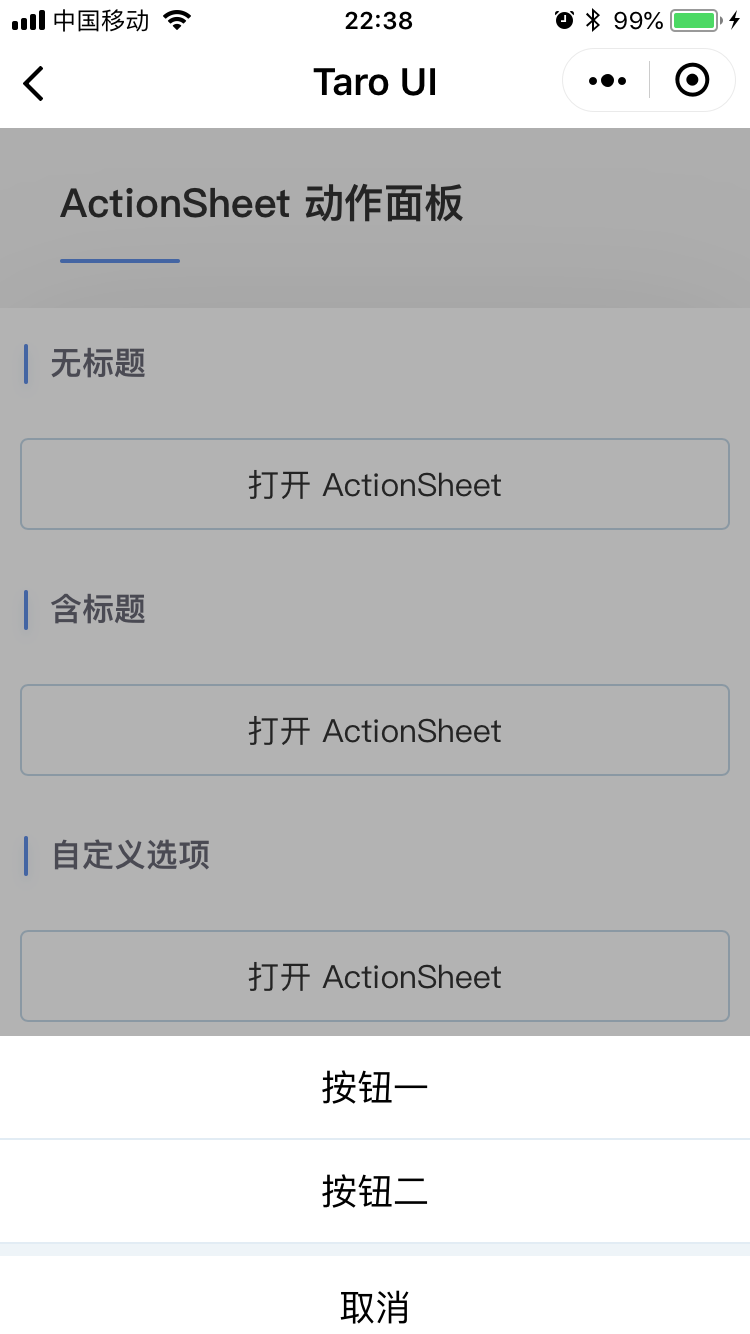Viewport: 750px width, 1334px height.
Task: Tap the circular capsule close icon
Action: (x=692, y=80)
